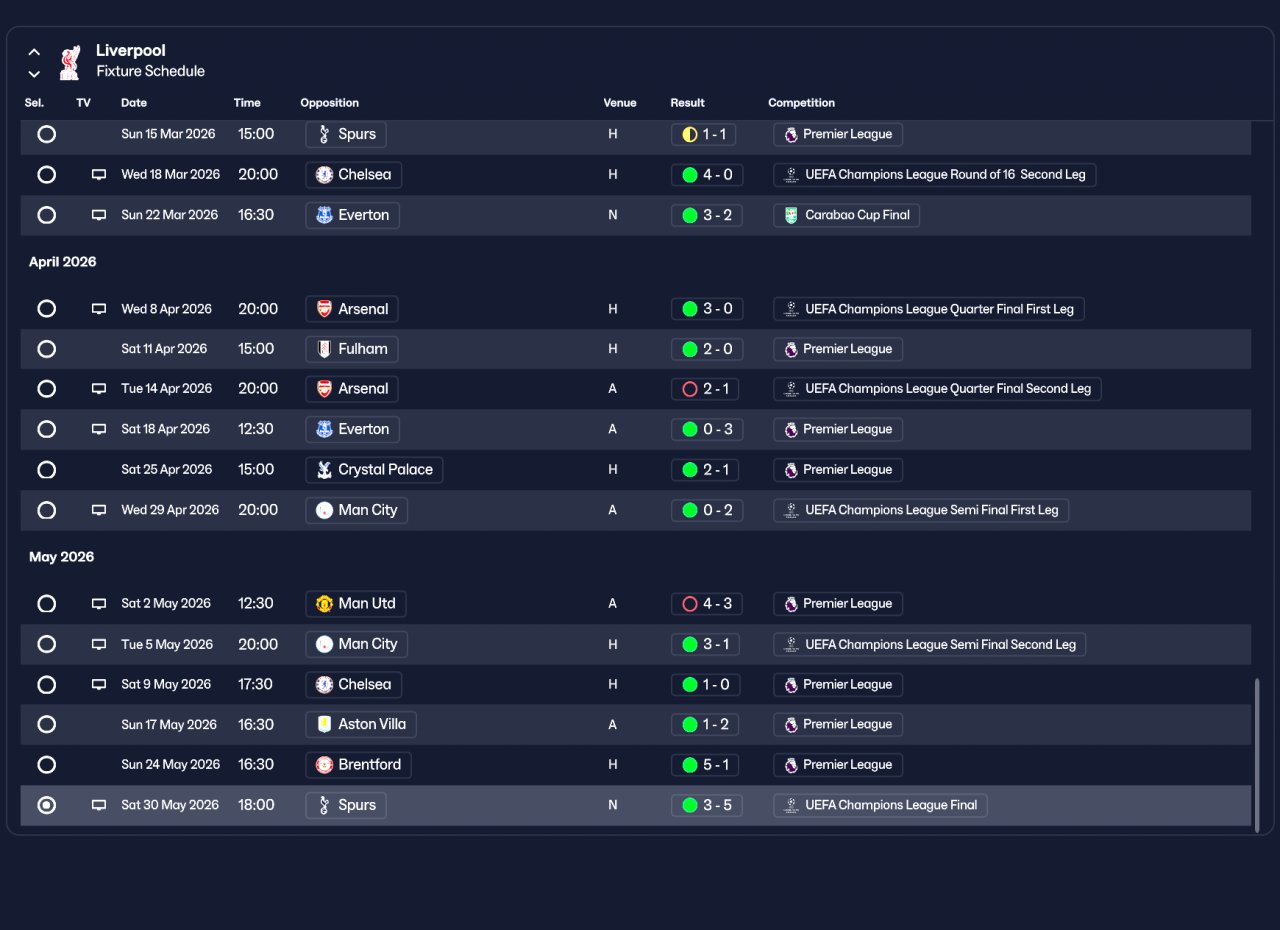
Task: Click the down chevron beside Liverpool
Action: coord(34,74)
